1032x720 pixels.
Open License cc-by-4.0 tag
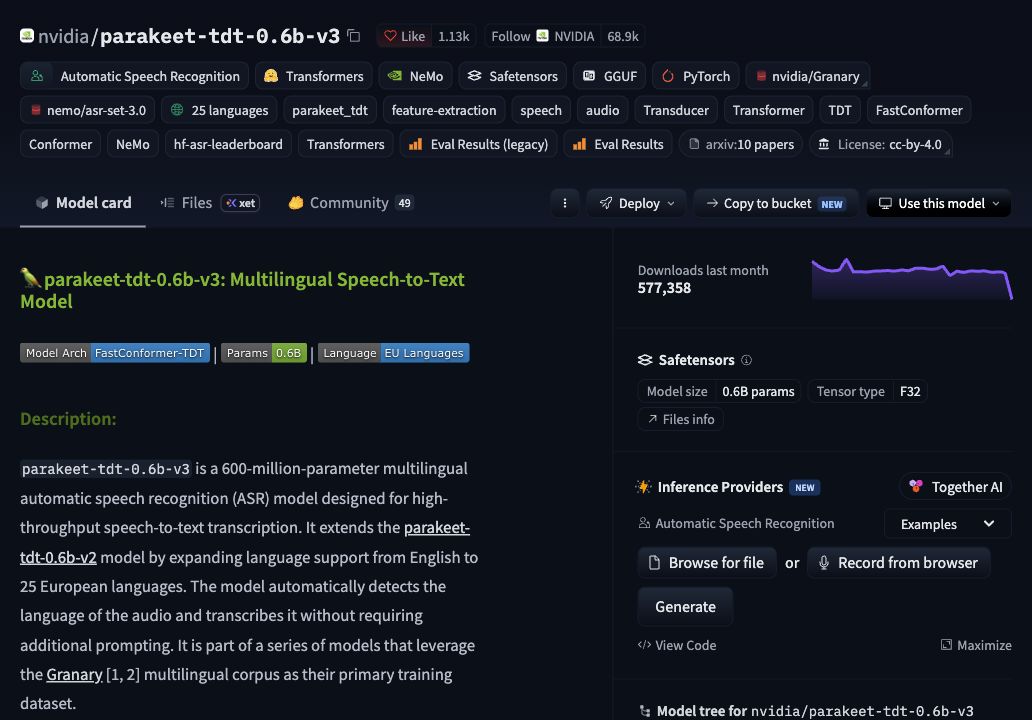tap(881, 145)
